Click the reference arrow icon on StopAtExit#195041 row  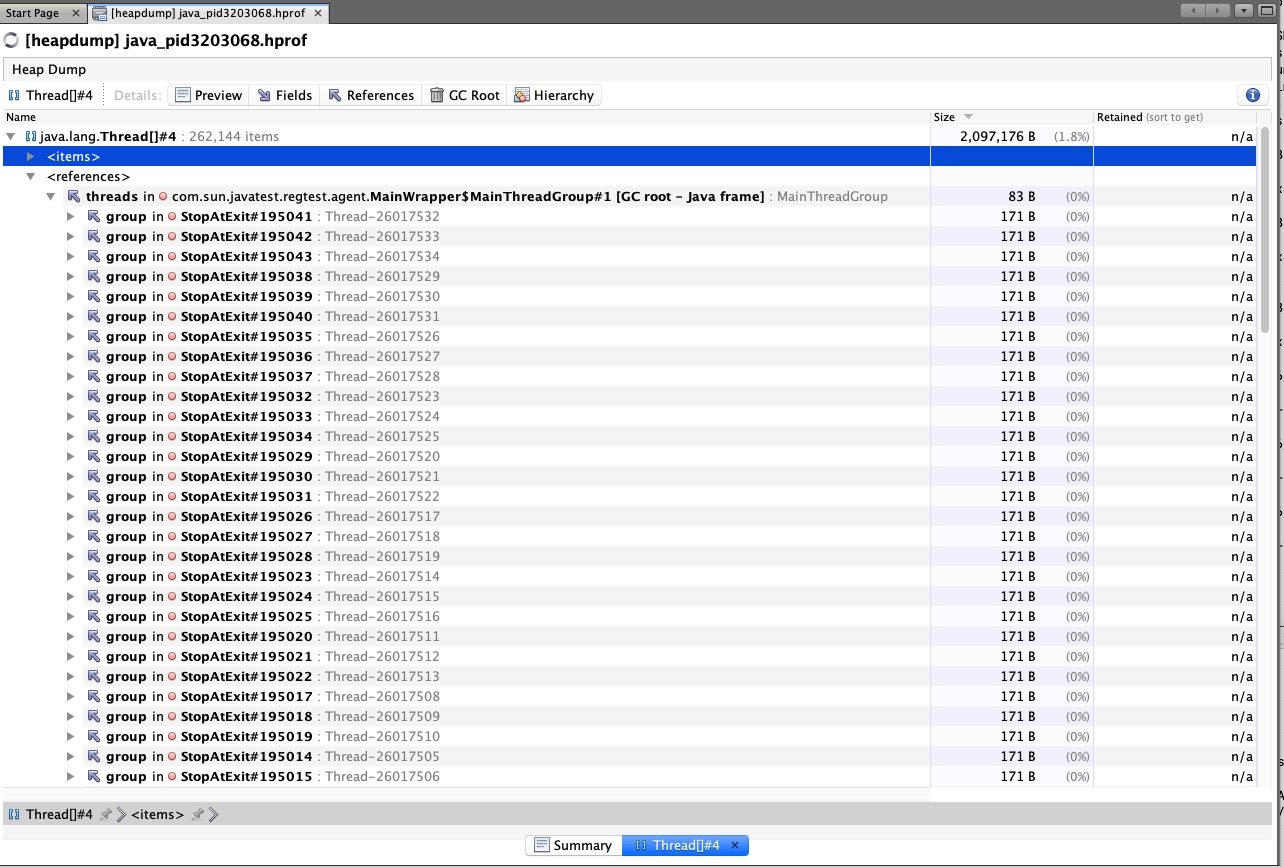(93, 217)
